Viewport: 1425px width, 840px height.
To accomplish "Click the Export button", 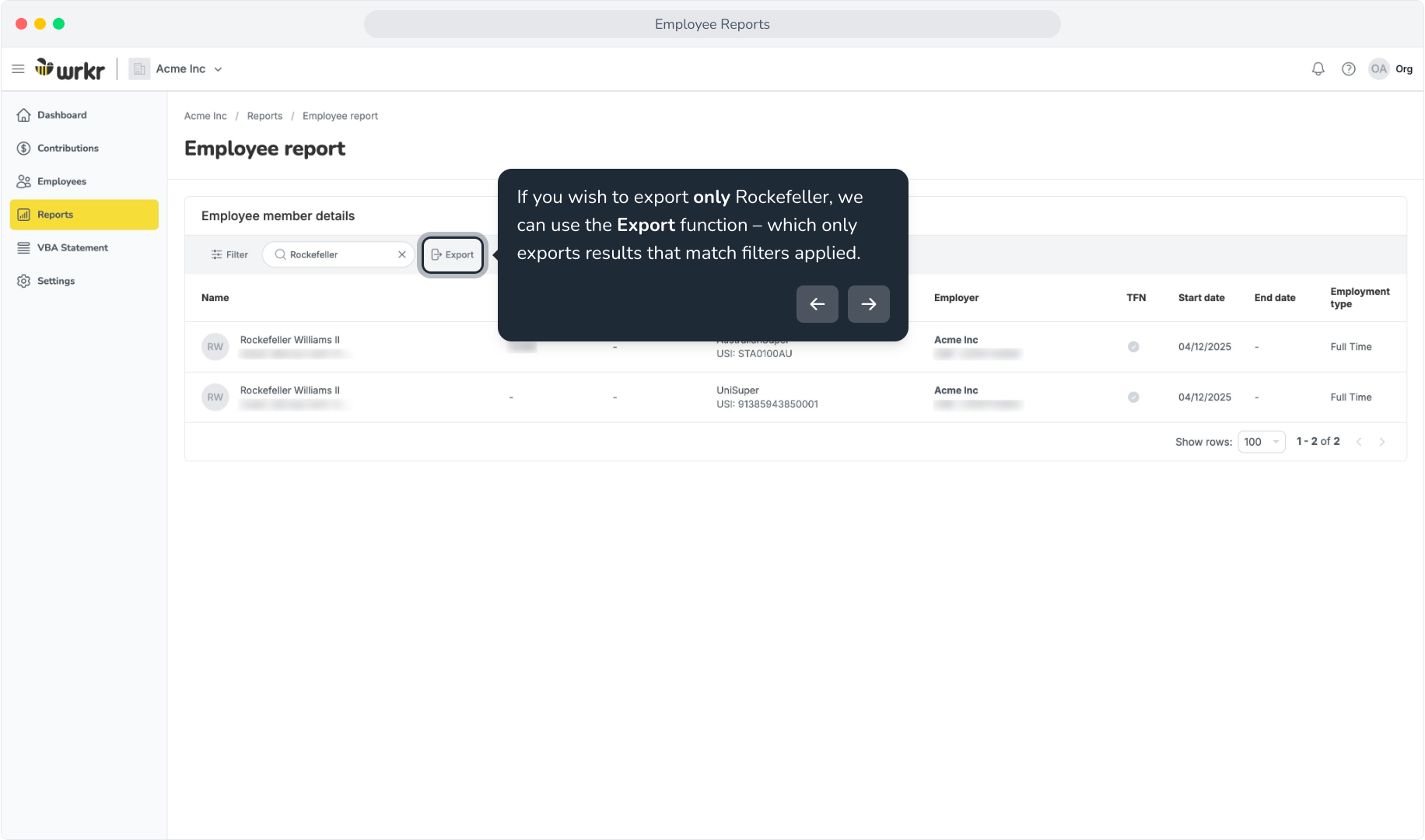I will tap(453, 254).
